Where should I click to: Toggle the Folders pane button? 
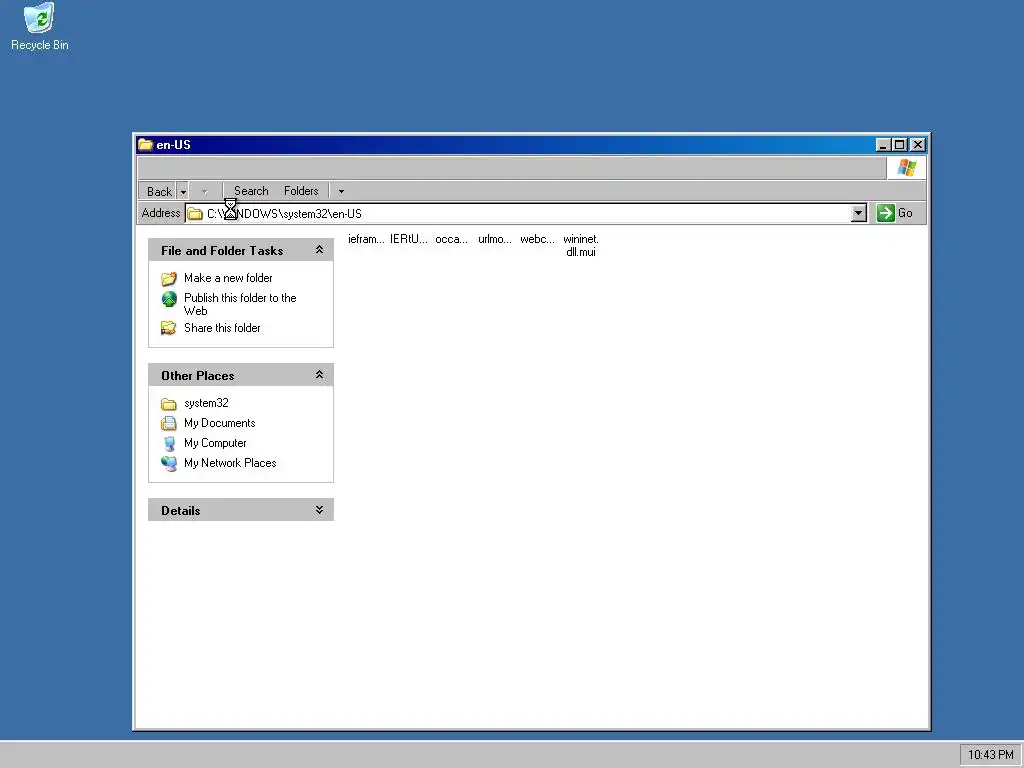click(x=301, y=191)
